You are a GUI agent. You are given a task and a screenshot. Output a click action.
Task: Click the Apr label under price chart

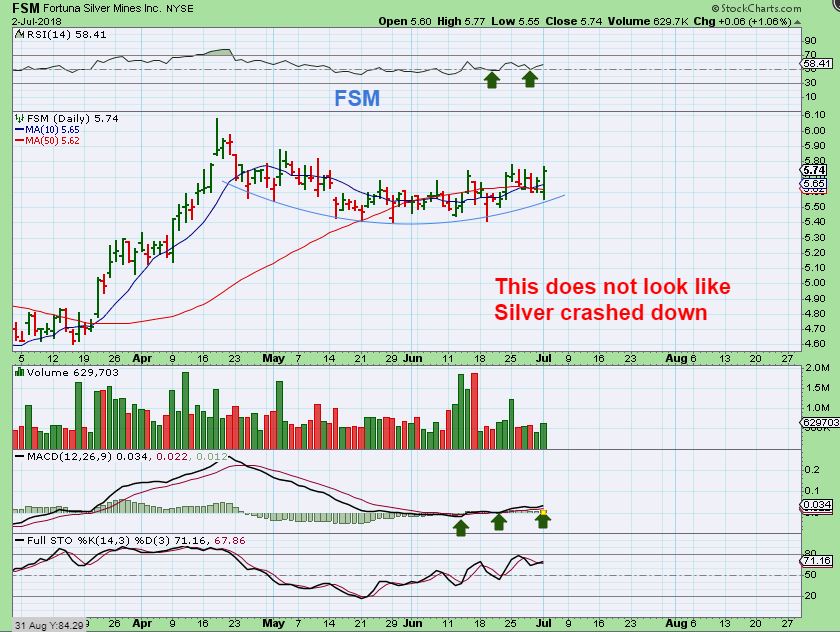click(x=142, y=358)
